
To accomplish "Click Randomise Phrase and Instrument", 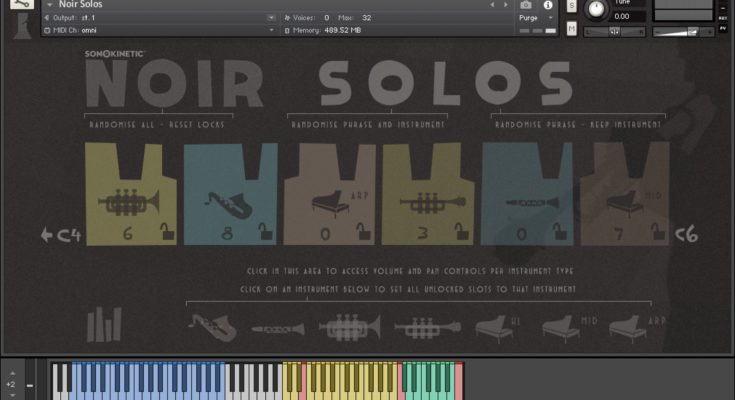I will point(367,124).
